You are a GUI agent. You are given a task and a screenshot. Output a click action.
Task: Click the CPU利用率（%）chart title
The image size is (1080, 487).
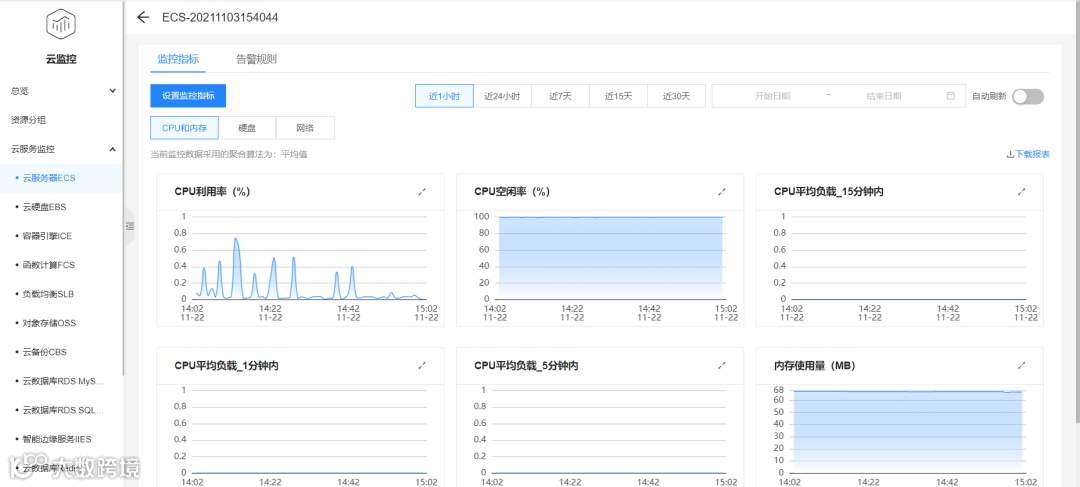click(212, 191)
